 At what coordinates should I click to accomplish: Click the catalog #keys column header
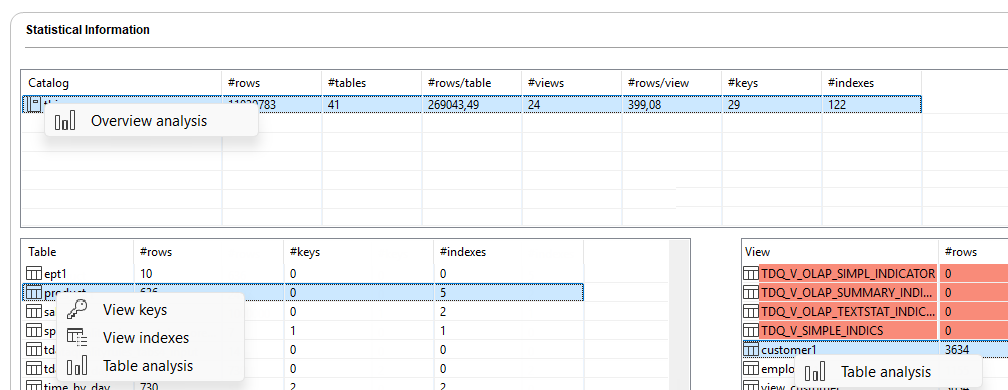(x=772, y=83)
